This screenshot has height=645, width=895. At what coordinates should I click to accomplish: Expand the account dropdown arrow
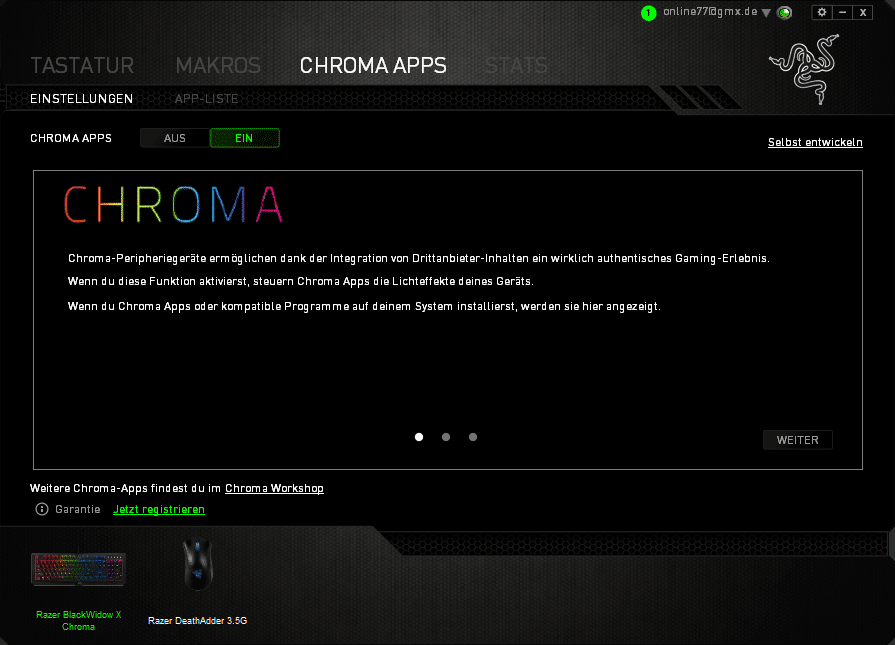[x=766, y=13]
